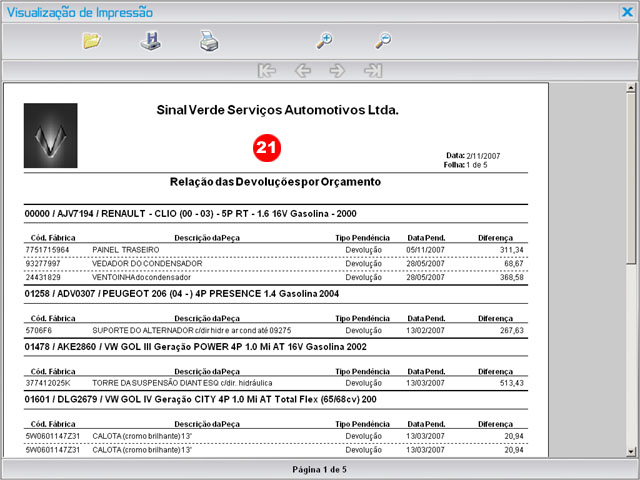Viewport: 640px width, 480px height.
Task: Click the vertical scrollbar thumb
Action: (x=631, y=178)
